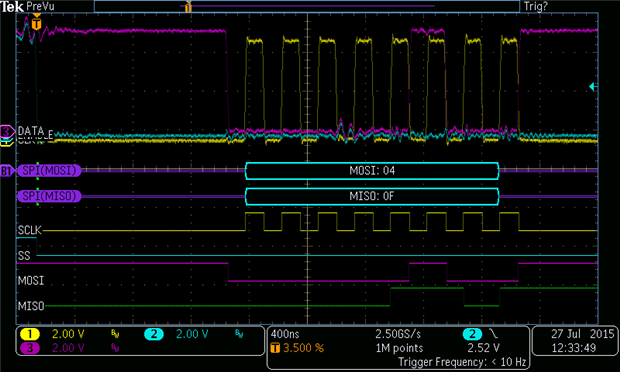Click the channel 2 bandwidth limit icon
This screenshot has height=372, width=620.
point(239,334)
